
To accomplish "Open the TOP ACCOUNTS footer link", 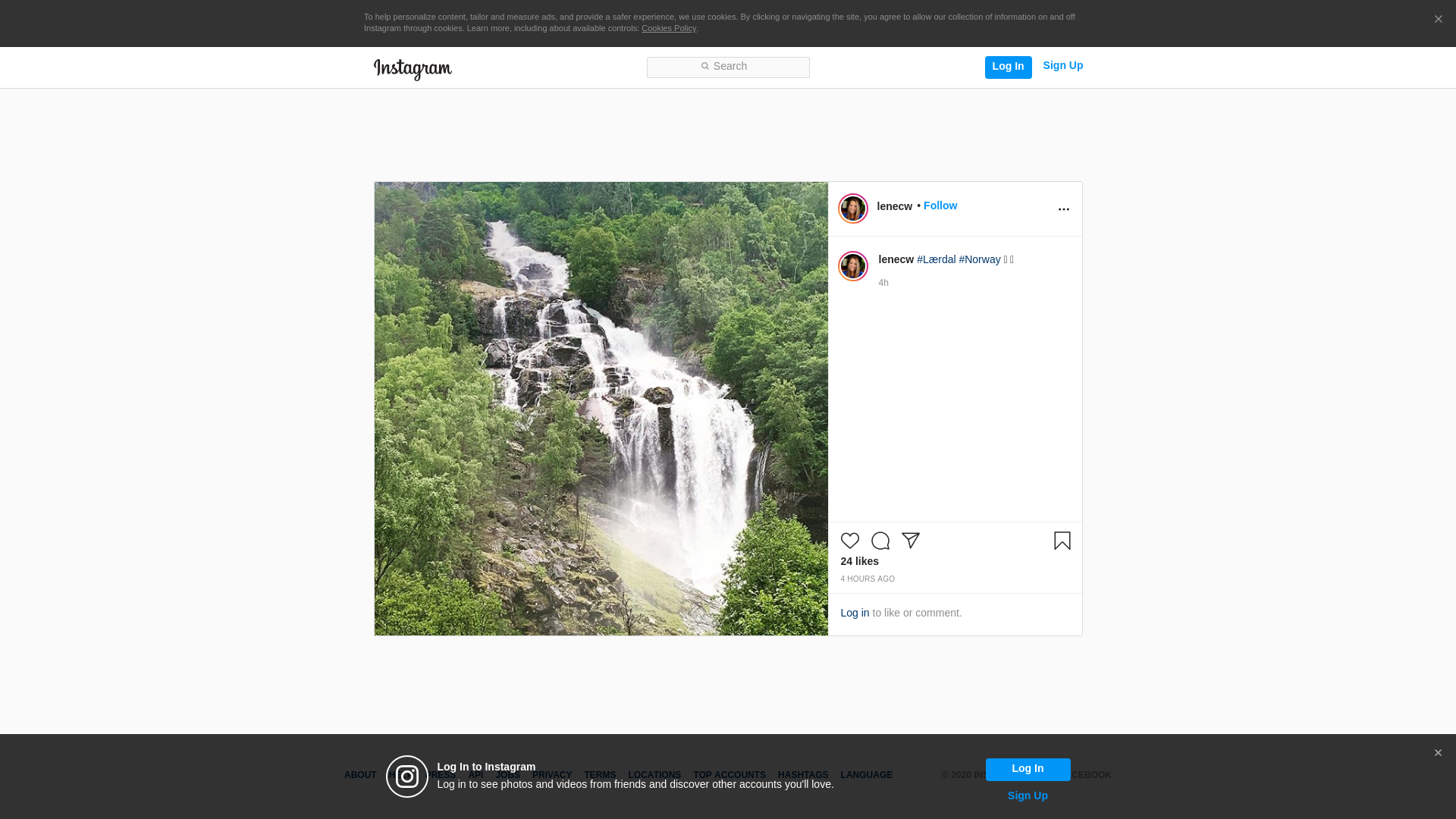I will (x=730, y=775).
